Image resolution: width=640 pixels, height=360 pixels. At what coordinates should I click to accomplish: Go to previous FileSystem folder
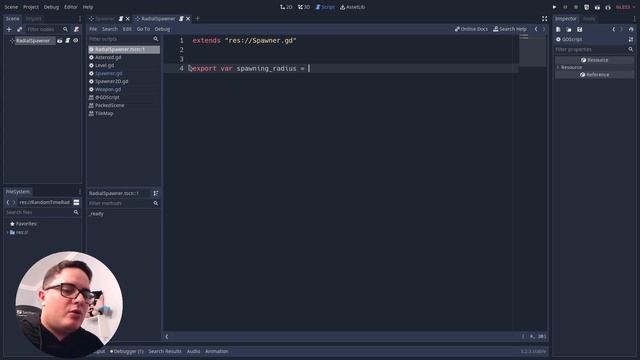coord(8,202)
